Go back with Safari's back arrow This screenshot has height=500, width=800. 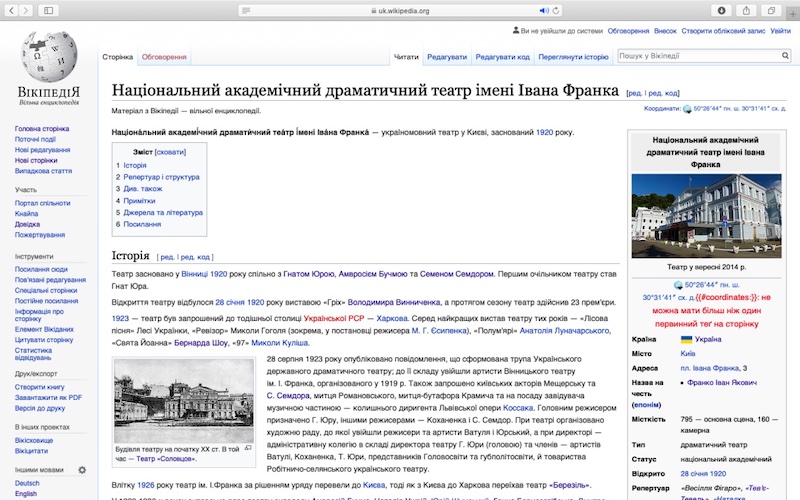coord(11,10)
